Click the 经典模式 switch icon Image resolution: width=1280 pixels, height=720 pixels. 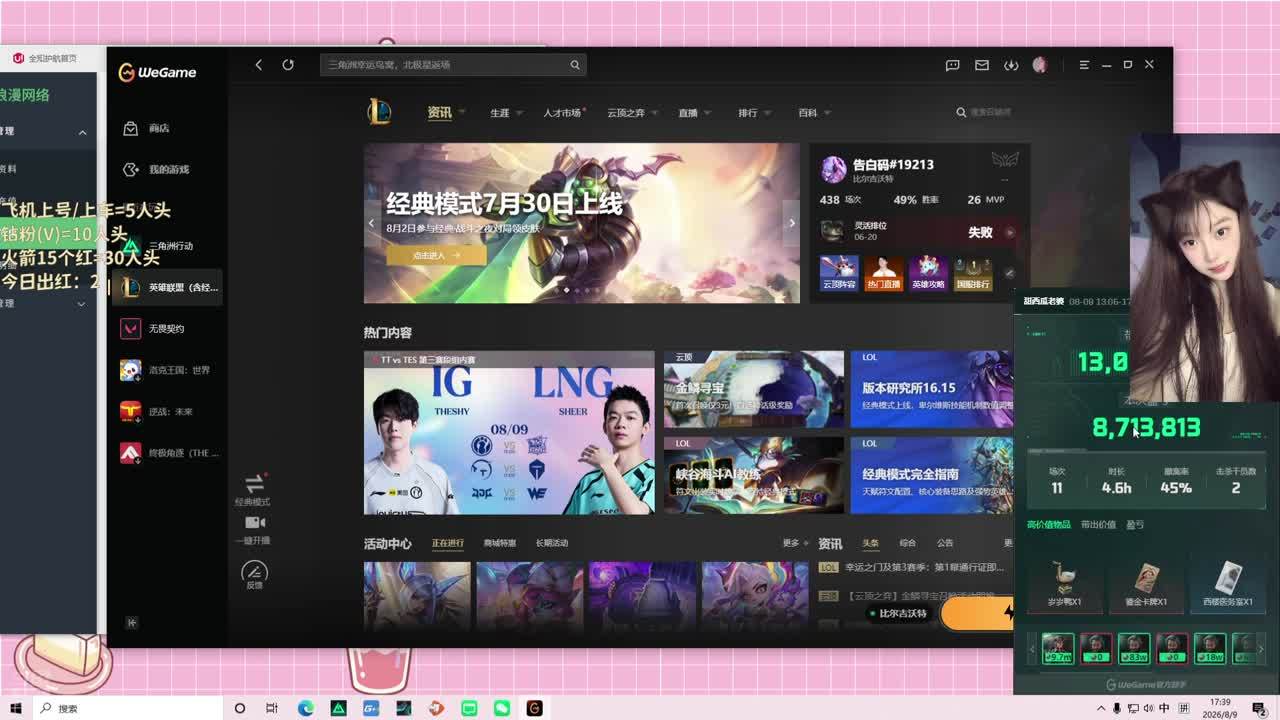tap(254, 483)
